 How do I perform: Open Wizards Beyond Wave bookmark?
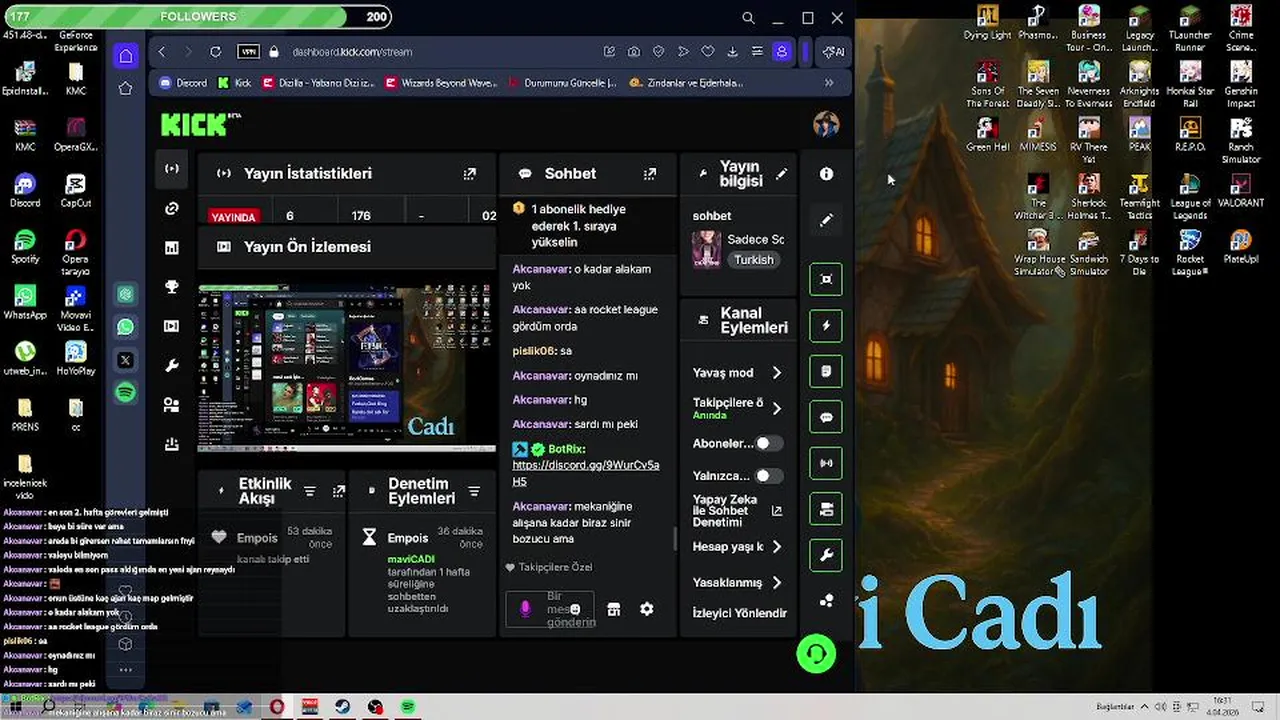(441, 83)
